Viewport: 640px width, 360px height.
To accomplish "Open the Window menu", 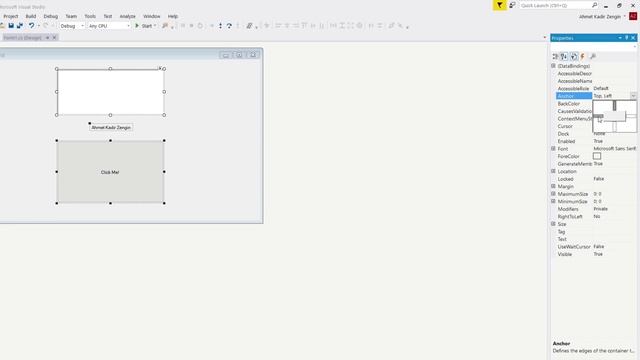I will click(x=151, y=16).
